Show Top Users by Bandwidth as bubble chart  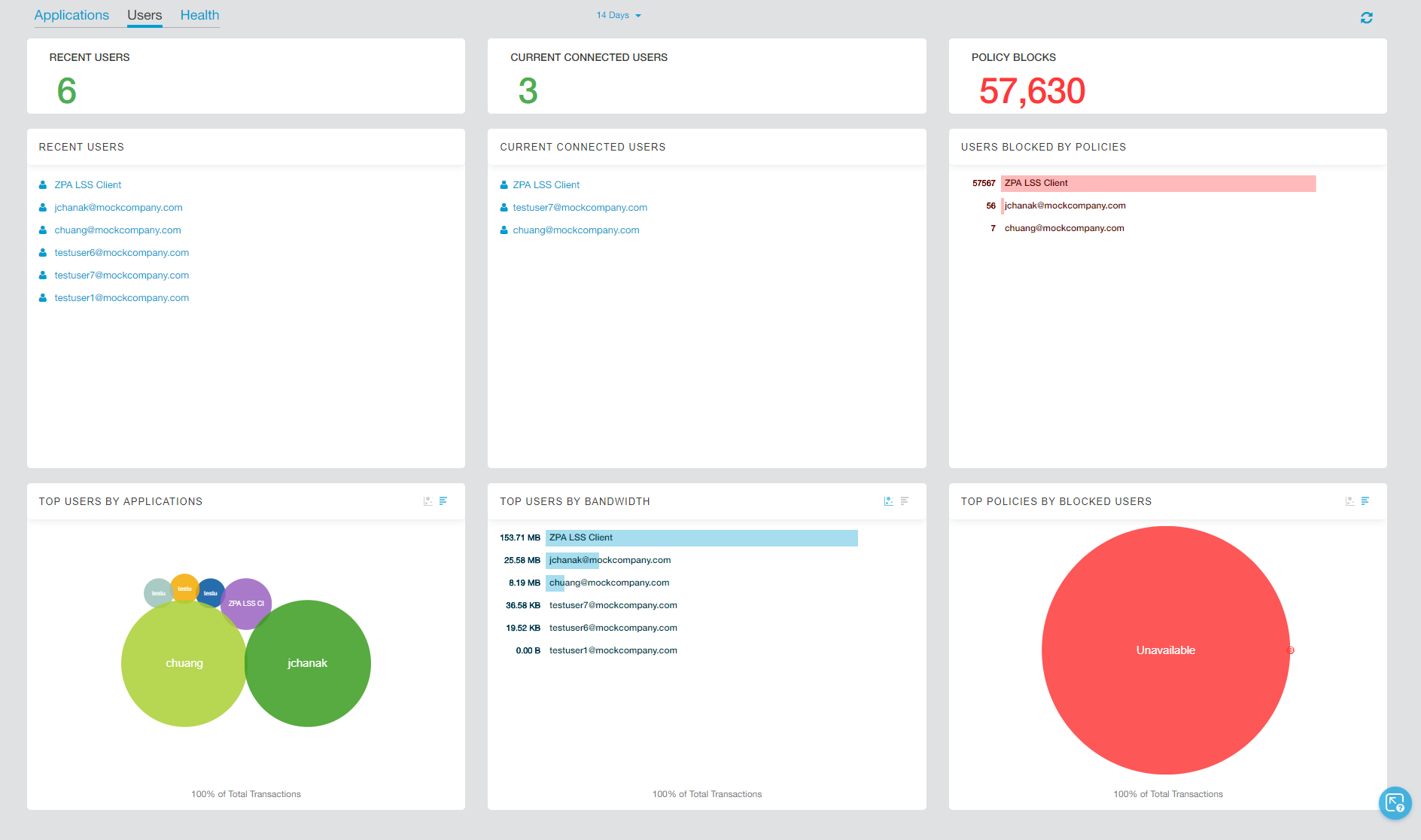[888, 501]
